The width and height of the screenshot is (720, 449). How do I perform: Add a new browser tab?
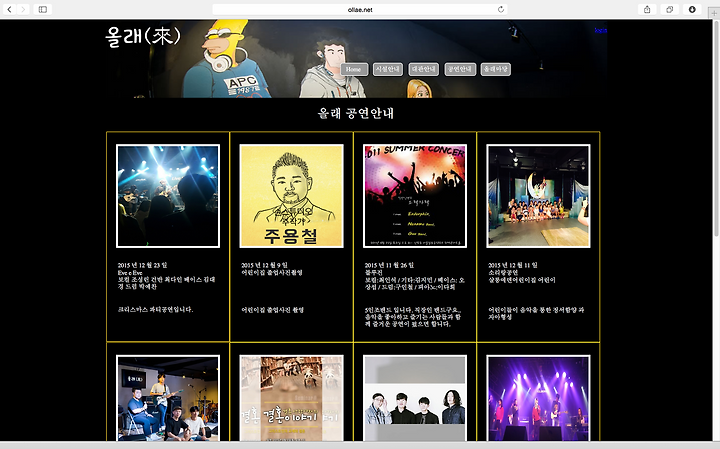pos(714,13)
